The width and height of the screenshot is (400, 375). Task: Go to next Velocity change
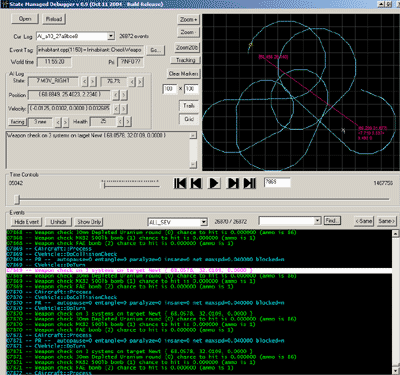coord(124,109)
